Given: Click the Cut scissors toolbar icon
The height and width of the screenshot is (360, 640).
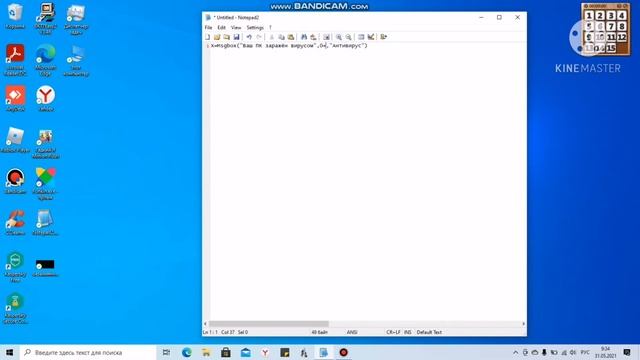Looking at the screenshot, I should tap(271, 37).
